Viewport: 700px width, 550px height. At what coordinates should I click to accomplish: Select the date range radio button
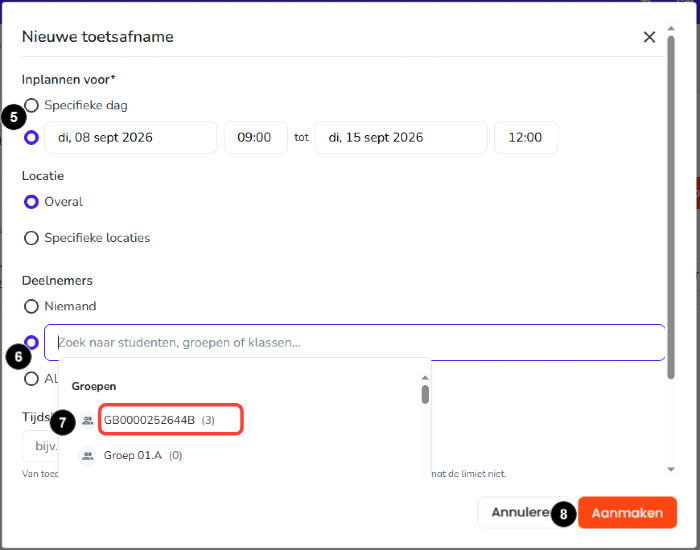click(x=31, y=138)
